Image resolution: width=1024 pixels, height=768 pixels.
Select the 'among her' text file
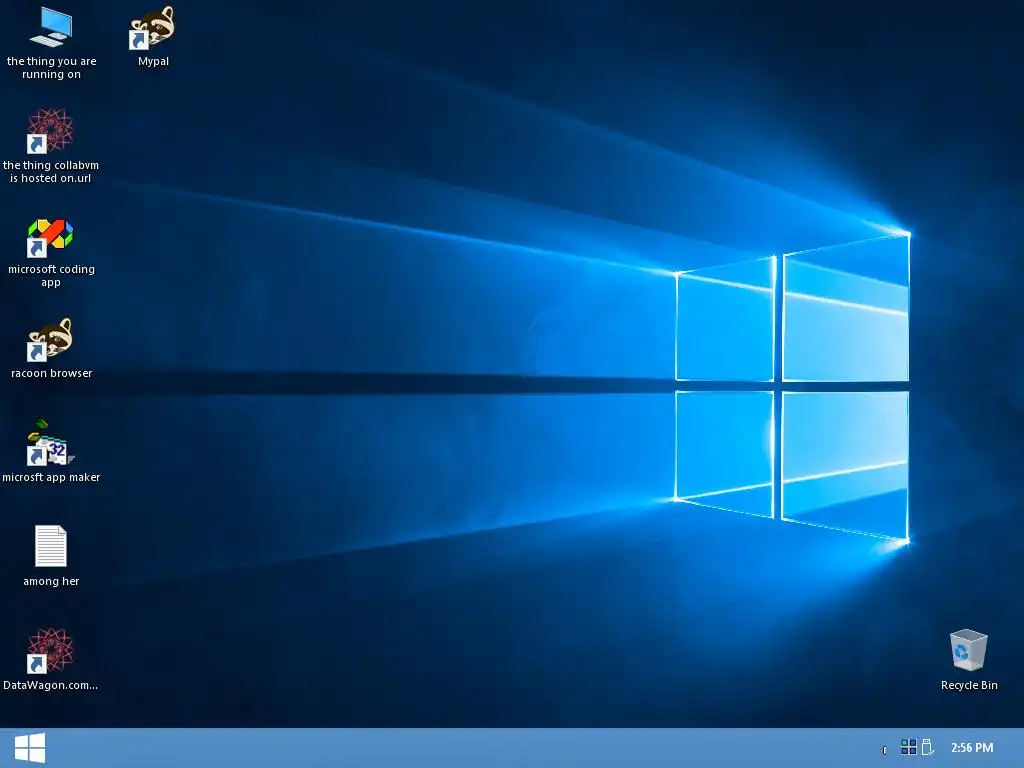pyautogui.click(x=50, y=556)
